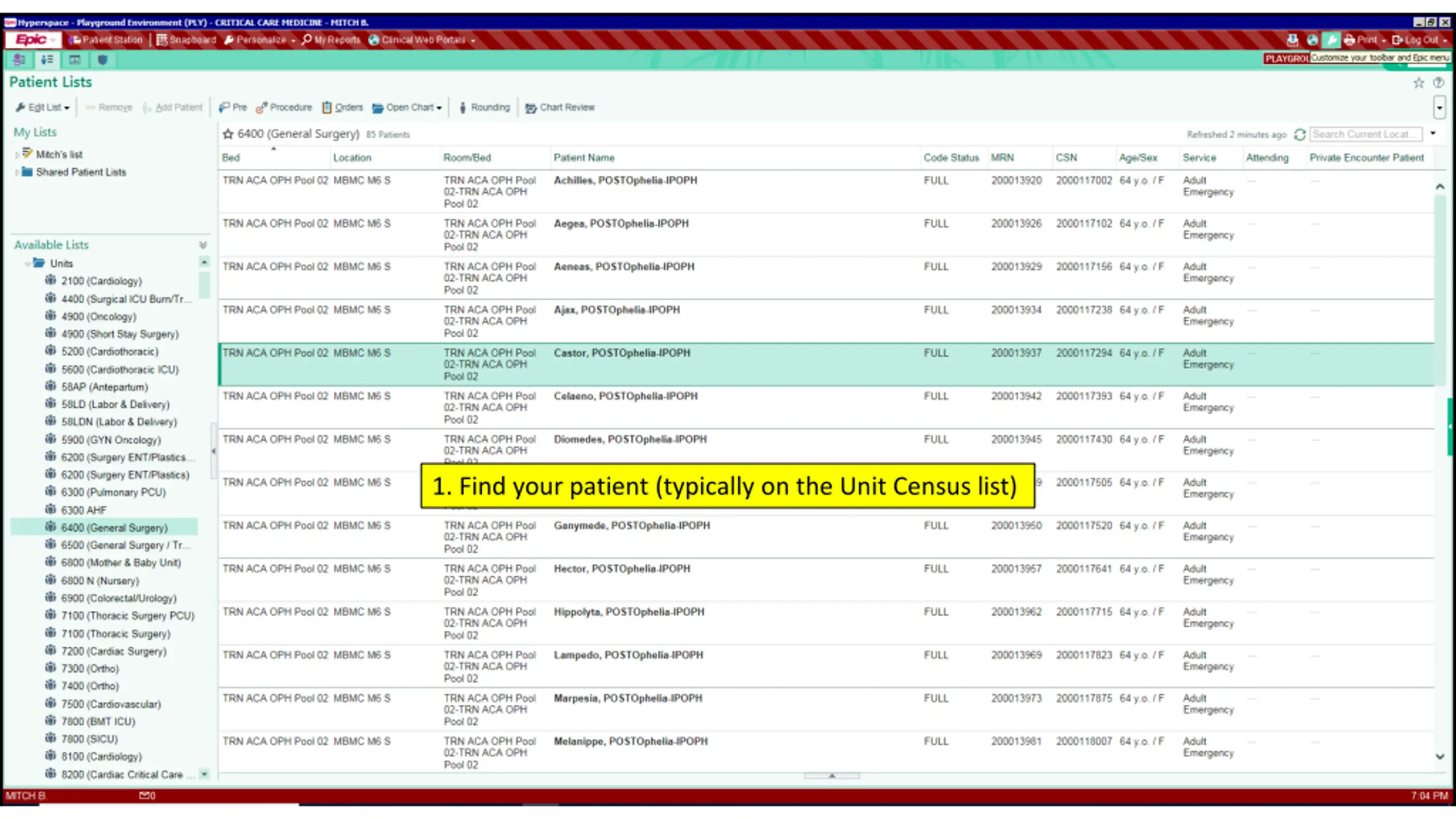1456x819 pixels.
Task: Select patient Castor, POSTOphelia-IPOPH row
Action: [826, 365]
